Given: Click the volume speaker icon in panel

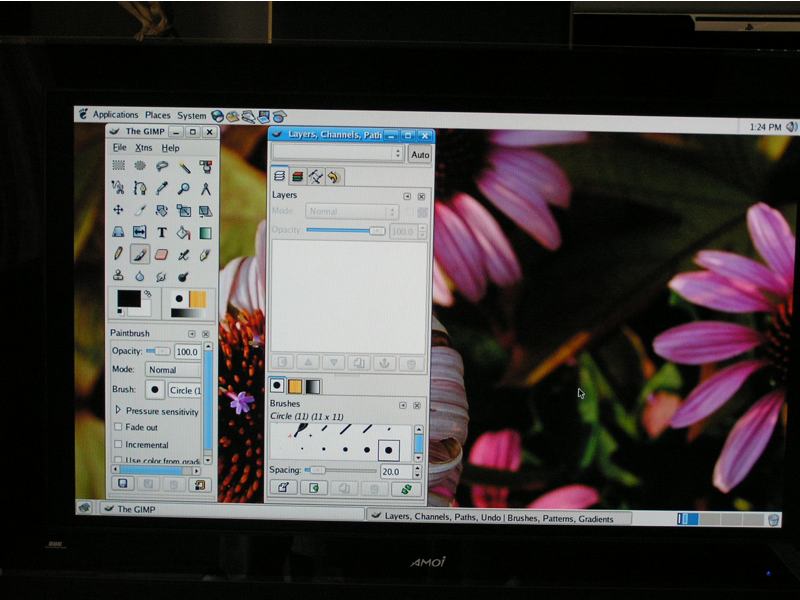Looking at the screenshot, I should coord(791,127).
